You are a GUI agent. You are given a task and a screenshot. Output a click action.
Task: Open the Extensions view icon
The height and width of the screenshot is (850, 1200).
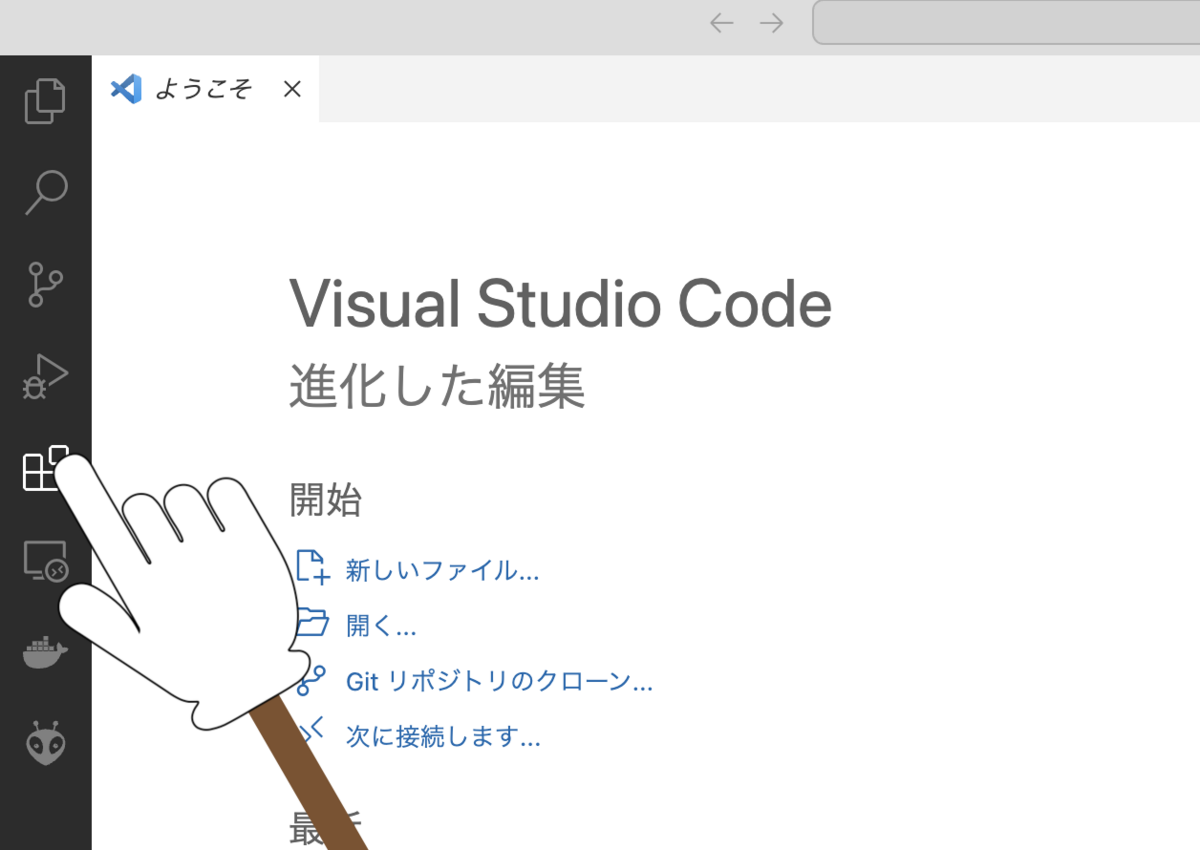pos(45,468)
